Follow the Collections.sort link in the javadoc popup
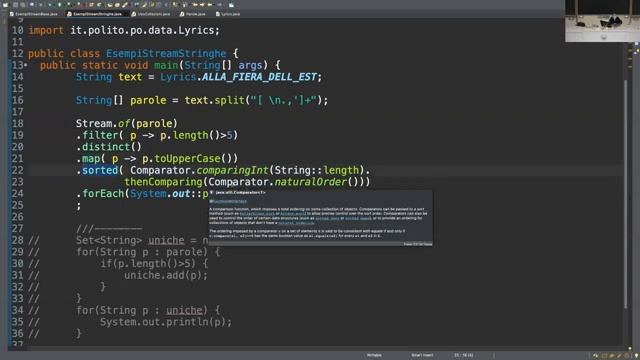This screenshot has height=360, width=640. click(257, 213)
